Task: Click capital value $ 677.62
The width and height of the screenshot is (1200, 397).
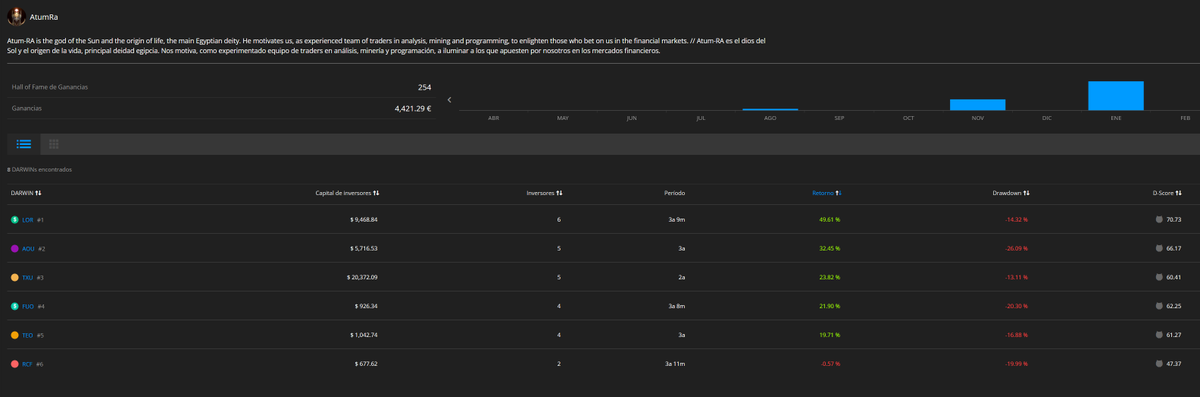Action: pos(366,364)
